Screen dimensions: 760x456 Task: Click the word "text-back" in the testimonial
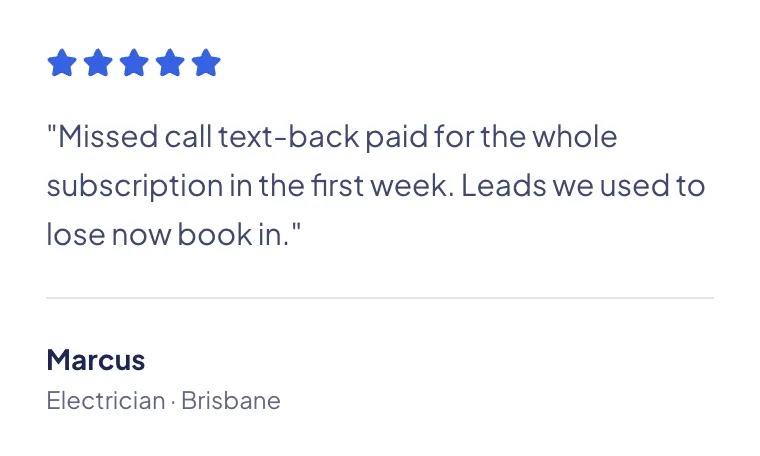(289, 137)
